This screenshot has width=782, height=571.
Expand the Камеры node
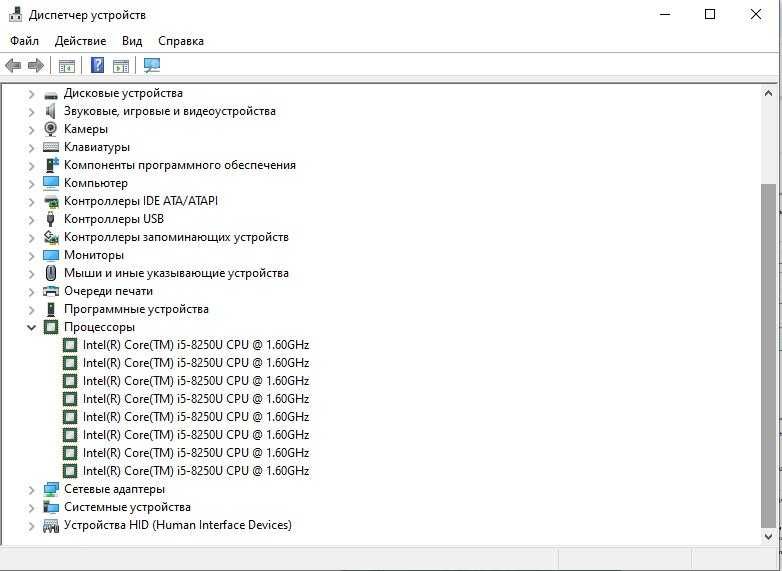point(31,130)
